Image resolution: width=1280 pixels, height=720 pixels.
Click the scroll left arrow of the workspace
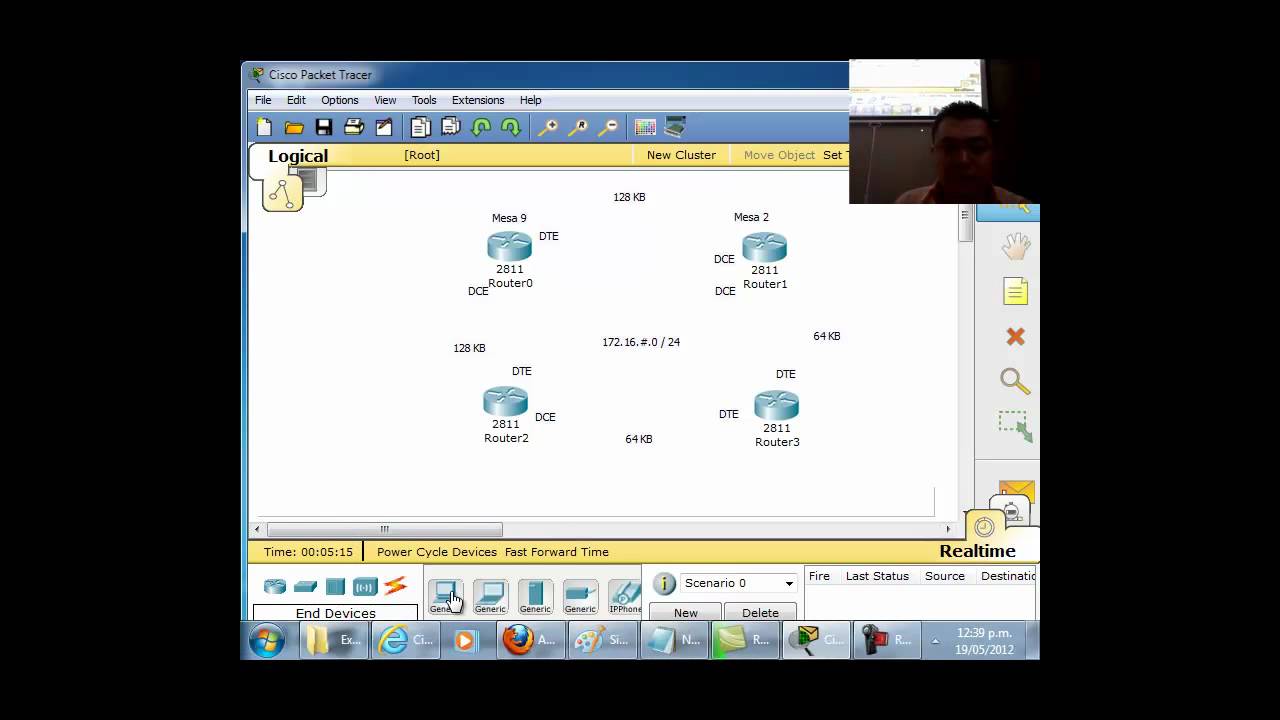[257, 529]
